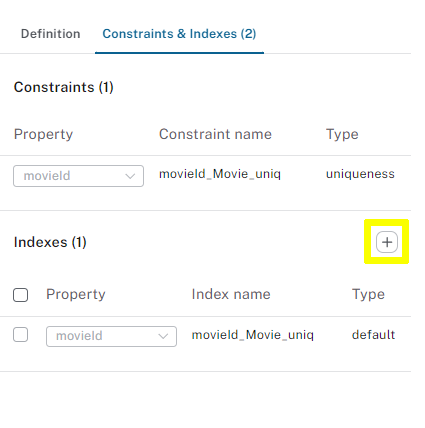Click the Indexes (1) heading

50,242
